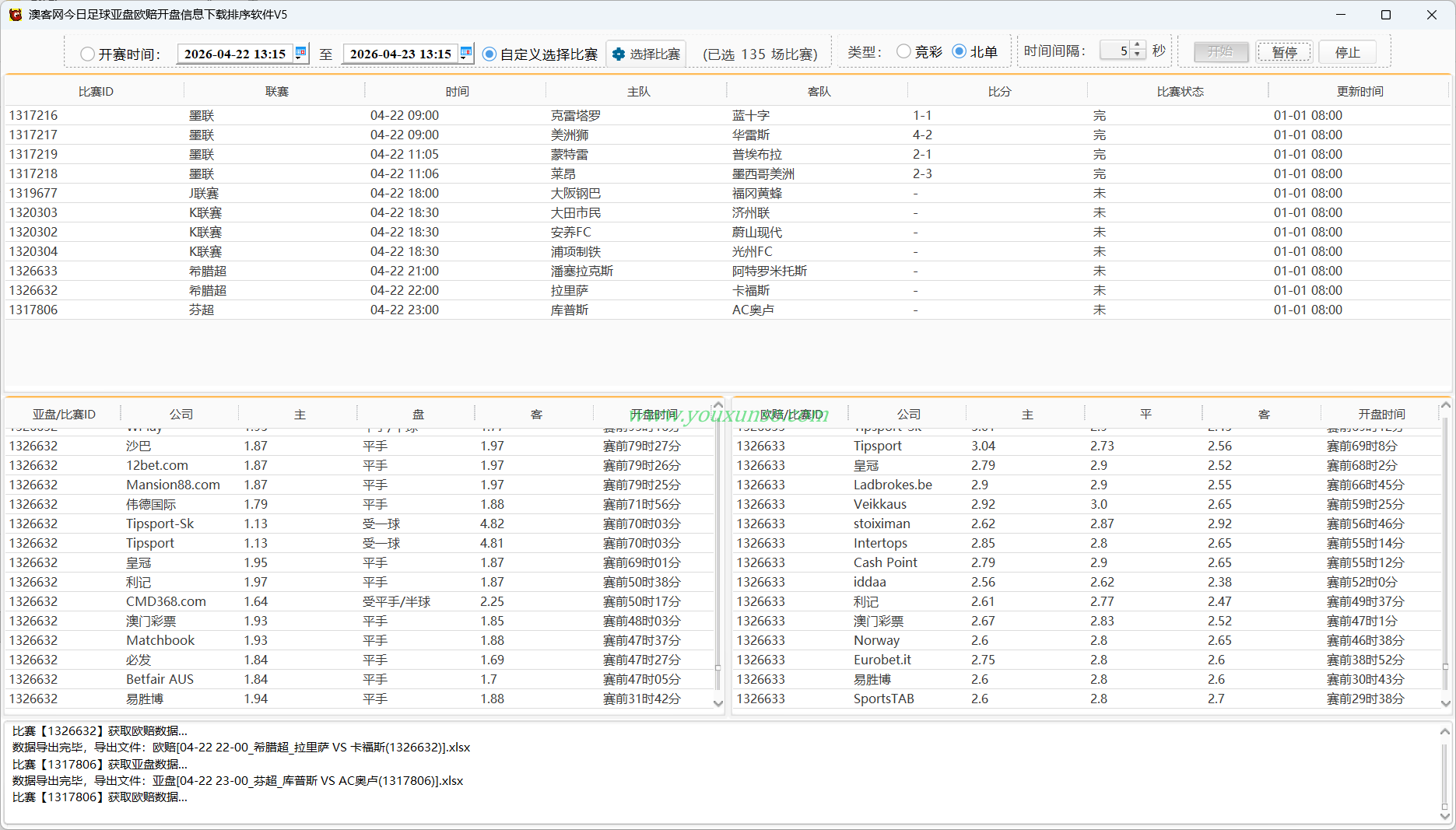Select the Intertops odds row
This screenshot has height=830, width=1456.
coord(1086,543)
